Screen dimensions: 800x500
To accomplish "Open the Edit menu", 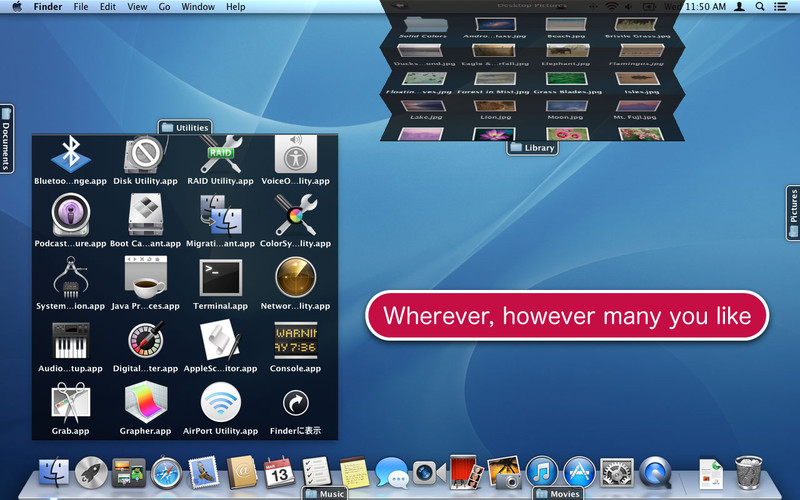I will tap(108, 7).
